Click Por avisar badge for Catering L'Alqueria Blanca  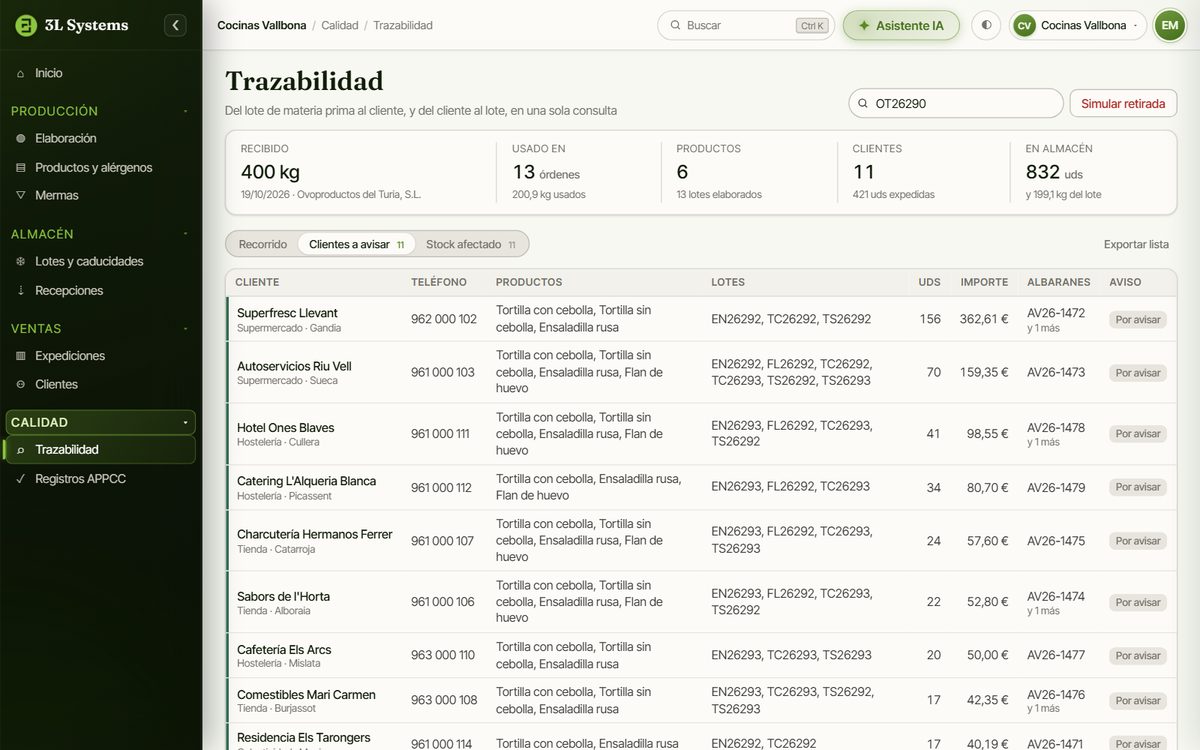1138,487
